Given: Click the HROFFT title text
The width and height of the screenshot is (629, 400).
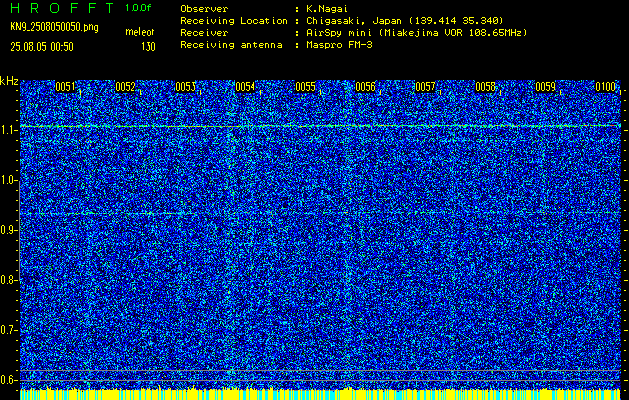Looking at the screenshot, I should 63,8.
